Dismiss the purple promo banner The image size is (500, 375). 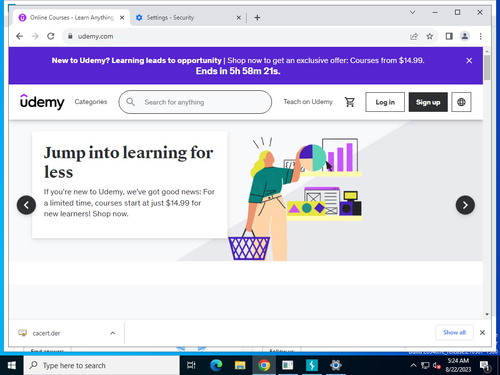469,61
